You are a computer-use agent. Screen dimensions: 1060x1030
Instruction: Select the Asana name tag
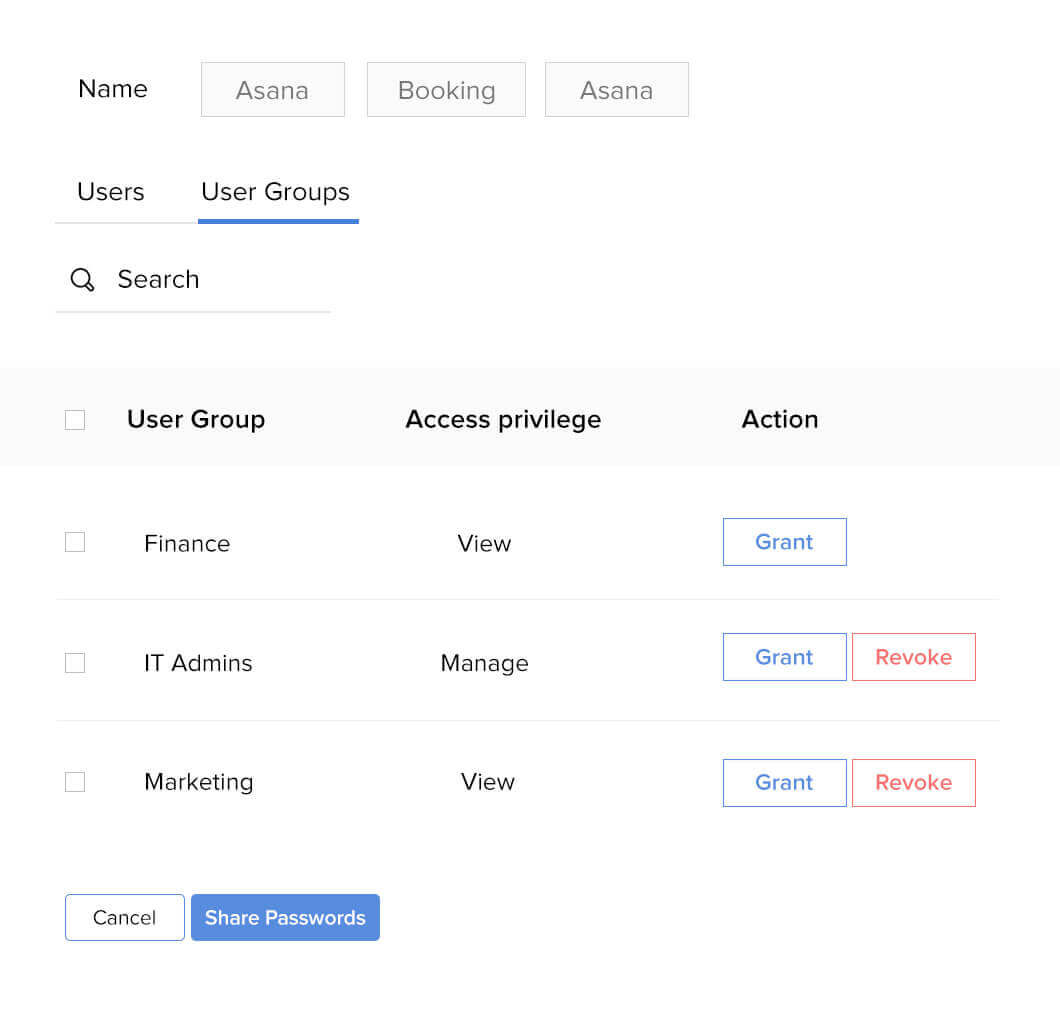pyautogui.click(x=272, y=89)
